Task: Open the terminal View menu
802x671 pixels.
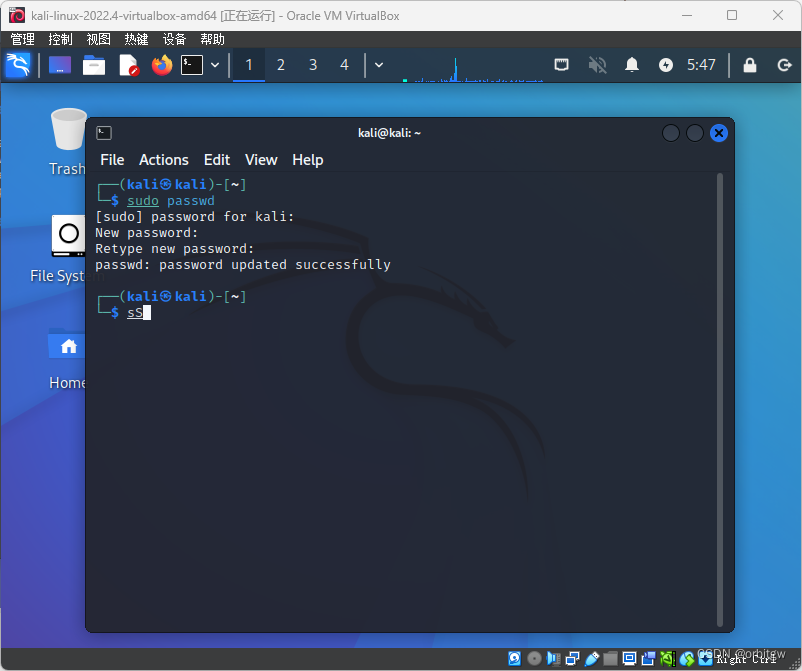Action: click(261, 160)
